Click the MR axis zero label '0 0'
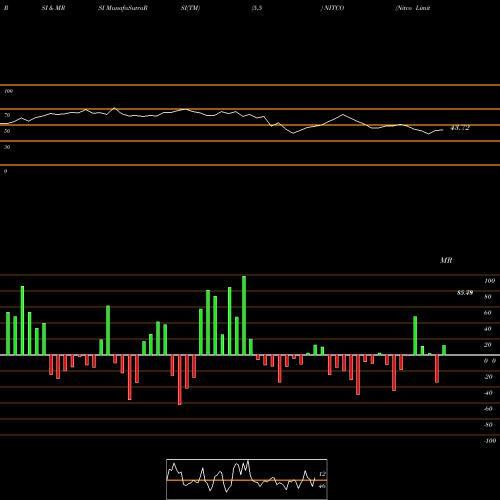 click(x=490, y=361)
